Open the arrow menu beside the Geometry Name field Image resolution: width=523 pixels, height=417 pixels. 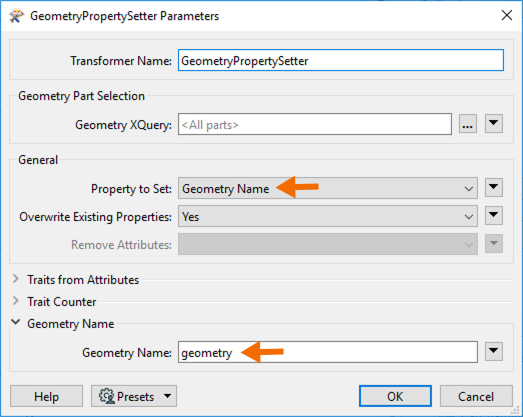(494, 352)
